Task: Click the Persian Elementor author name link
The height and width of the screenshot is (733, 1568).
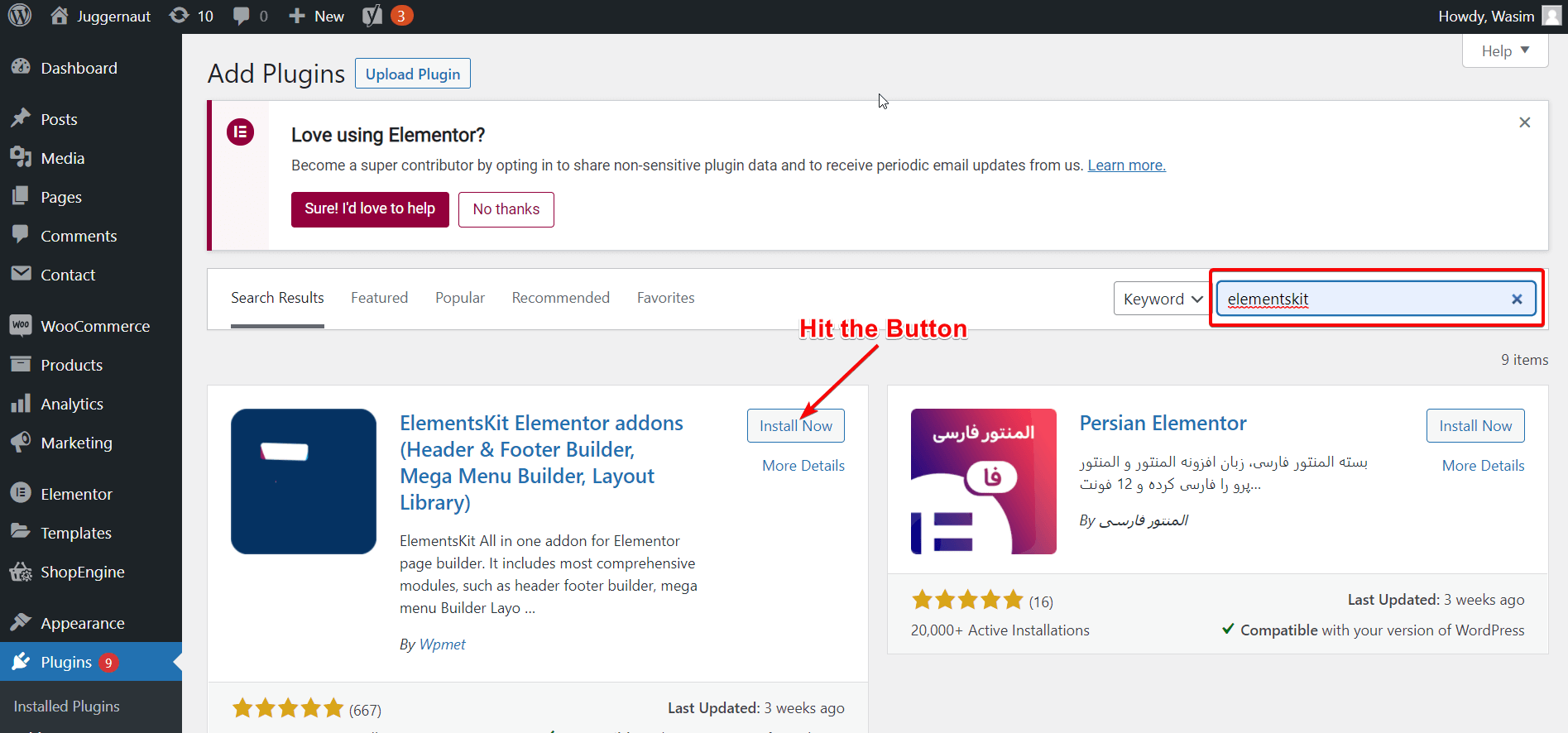Action: click(1143, 520)
